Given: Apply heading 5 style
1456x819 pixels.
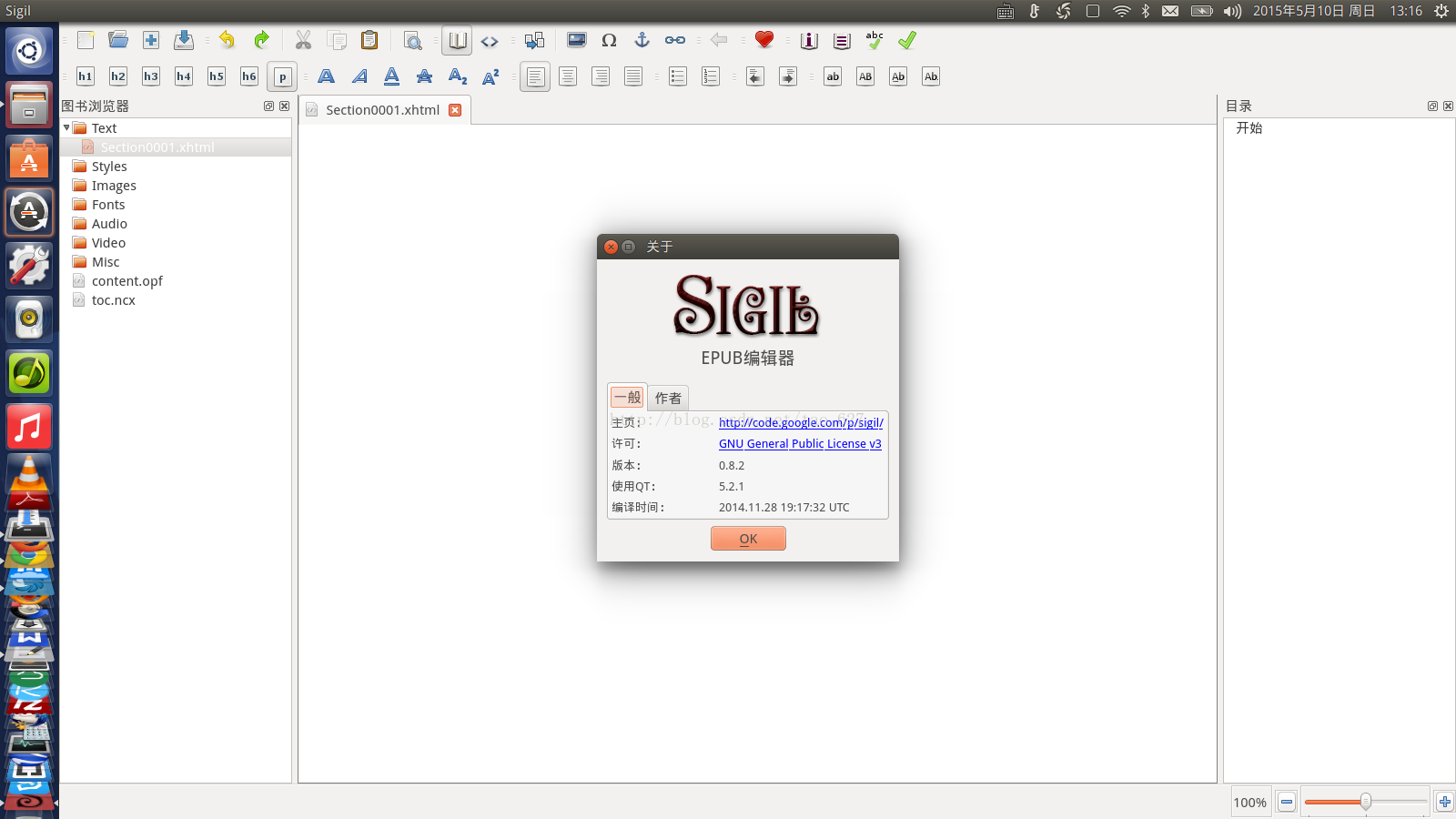Looking at the screenshot, I should coord(217,76).
